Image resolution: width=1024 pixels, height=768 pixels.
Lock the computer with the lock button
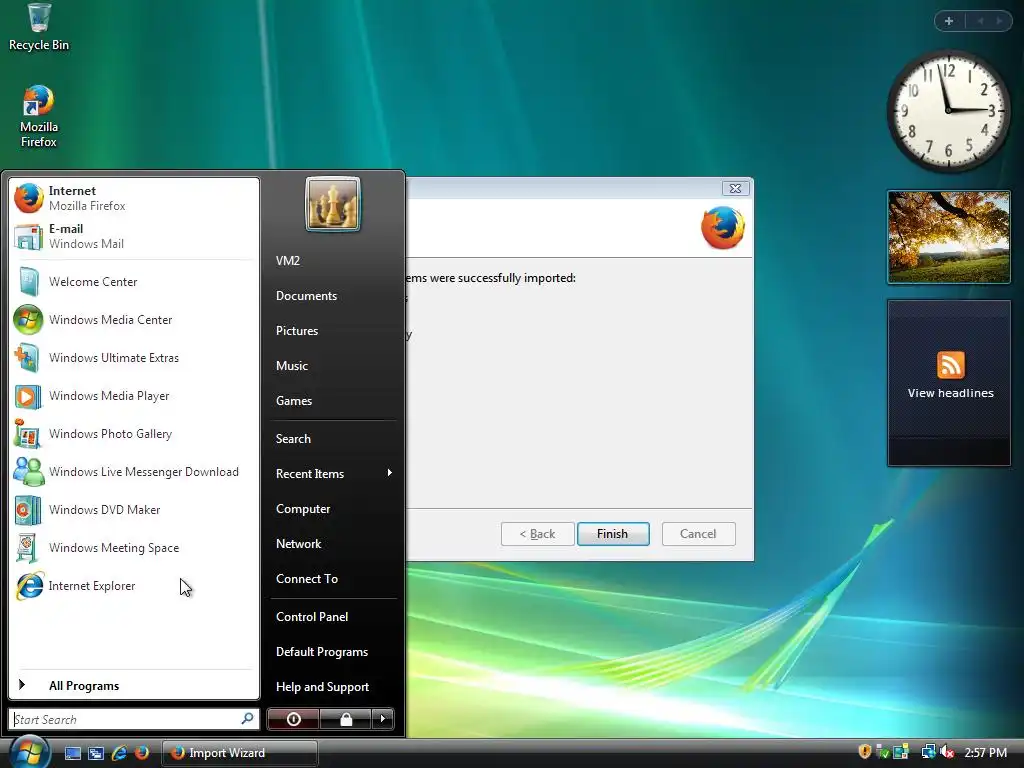tap(345, 719)
